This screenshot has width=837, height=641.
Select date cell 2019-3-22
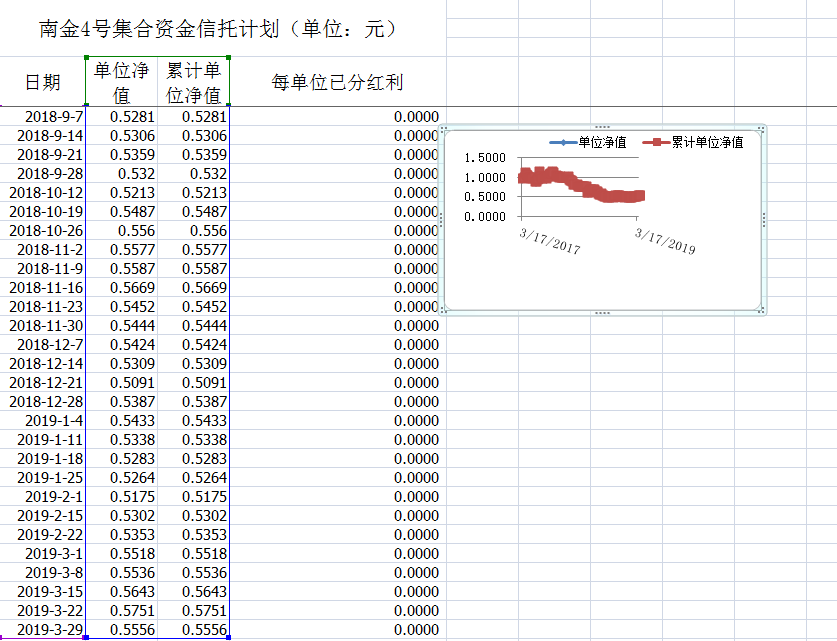43,611
